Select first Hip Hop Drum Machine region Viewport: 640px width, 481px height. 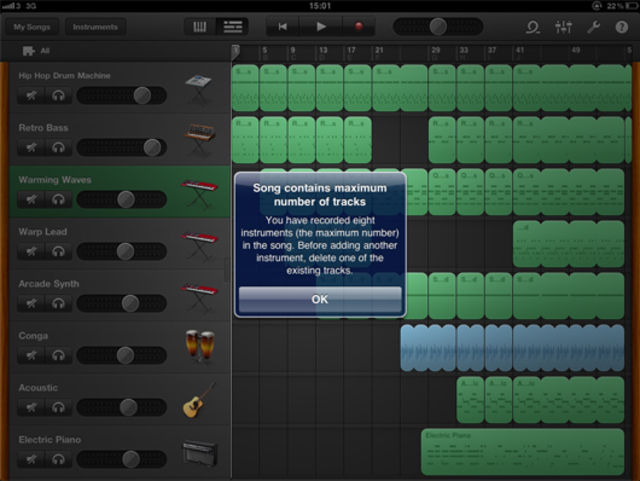245,88
